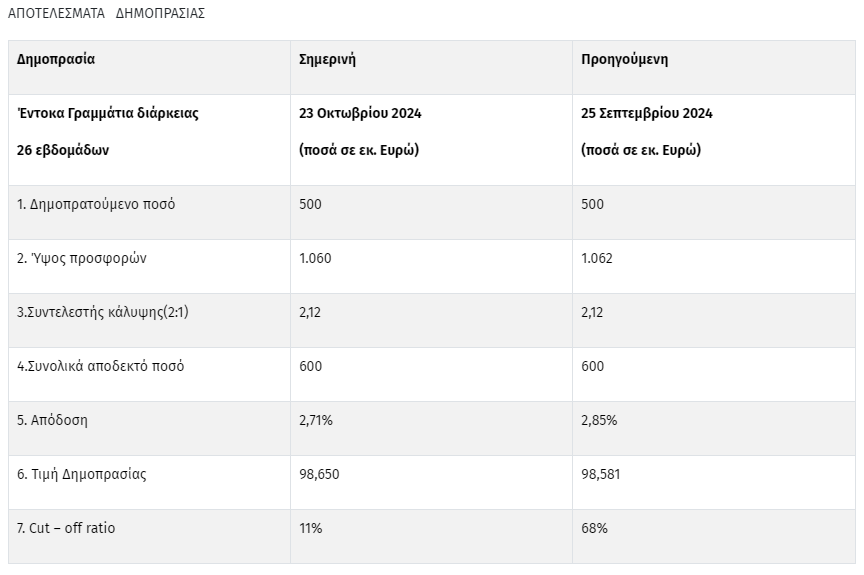Select the Δημοπρασία column header

click(56, 59)
